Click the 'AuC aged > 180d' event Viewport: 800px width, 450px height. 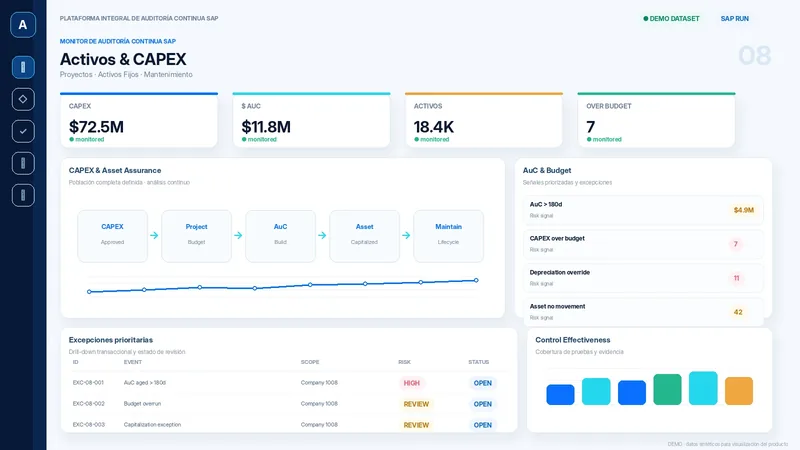[145, 383]
